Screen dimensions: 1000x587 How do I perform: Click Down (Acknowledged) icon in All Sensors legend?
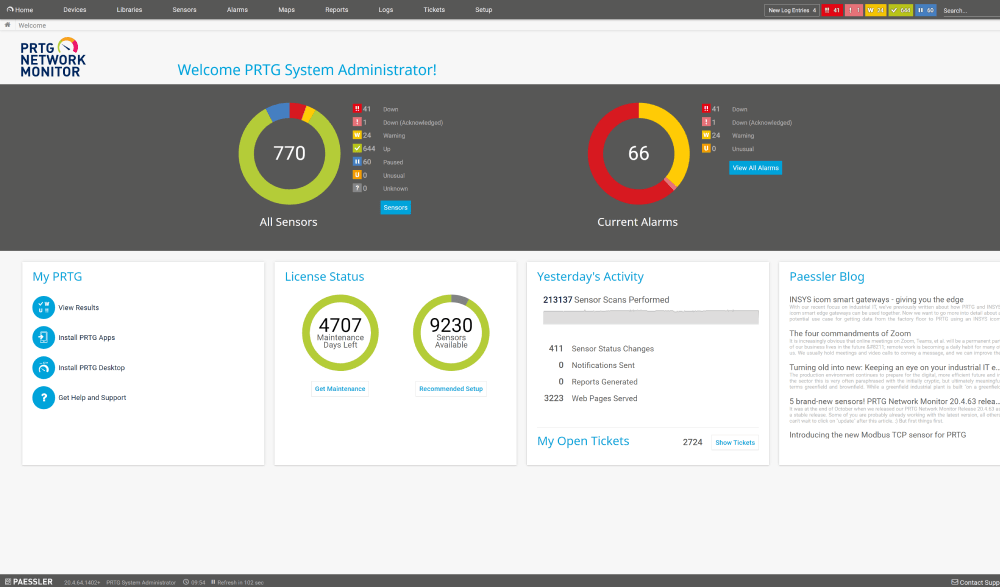tap(357, 122)
